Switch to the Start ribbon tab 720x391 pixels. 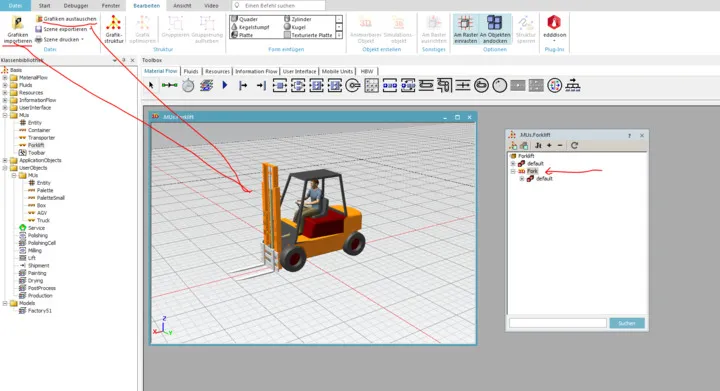(45, 6)
